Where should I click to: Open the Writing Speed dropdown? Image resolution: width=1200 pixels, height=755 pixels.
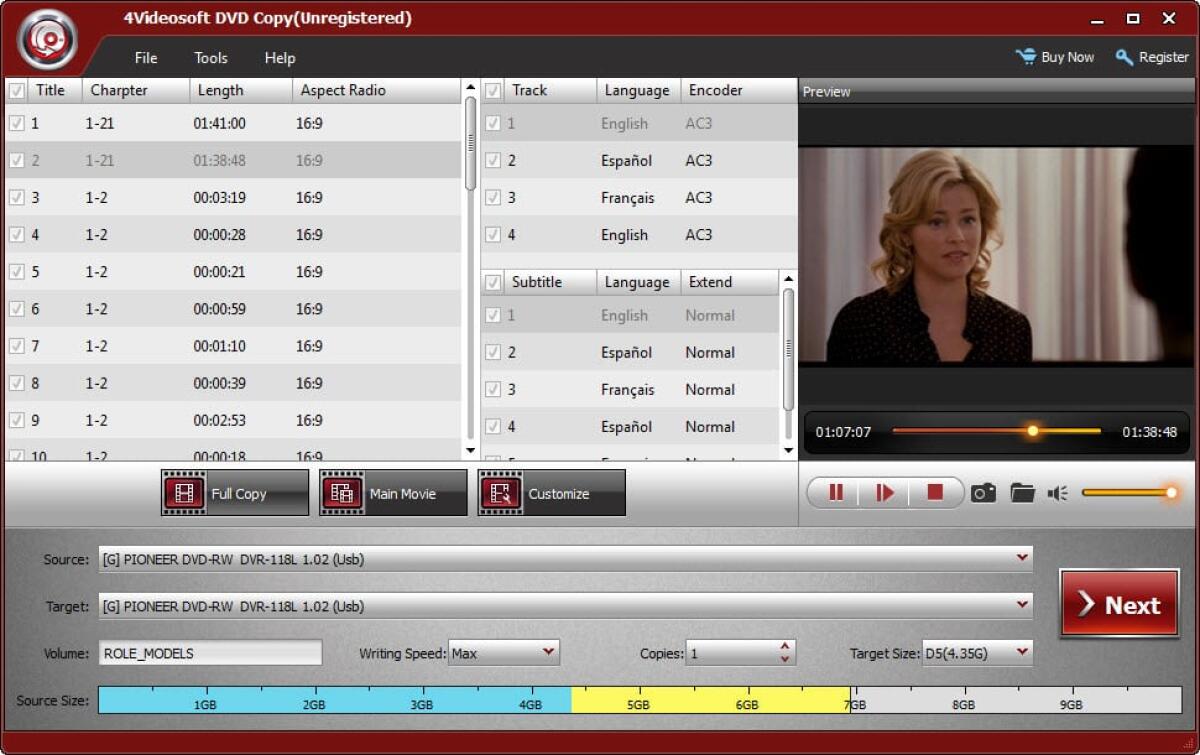coord(548,653)
